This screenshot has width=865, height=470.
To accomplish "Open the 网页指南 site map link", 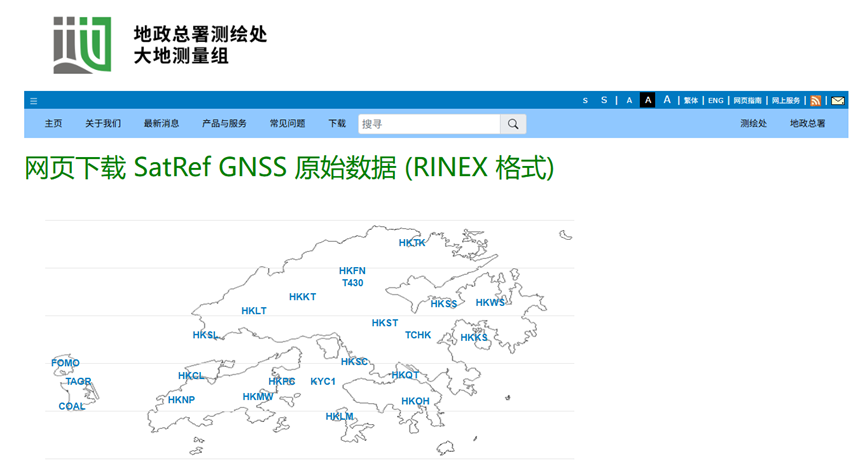I will tap(747, 101).
